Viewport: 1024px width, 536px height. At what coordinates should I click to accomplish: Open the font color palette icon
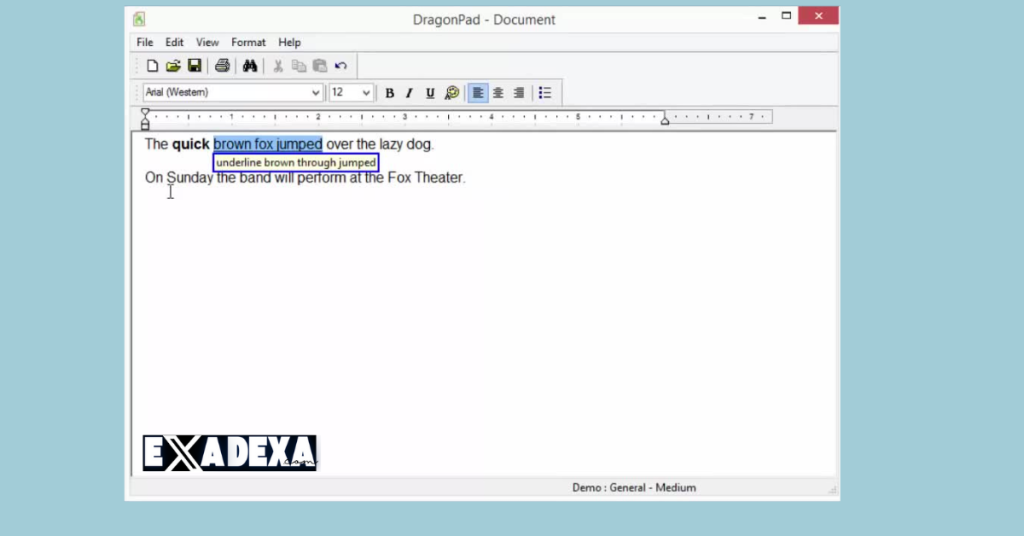click(x=452, y=93)
